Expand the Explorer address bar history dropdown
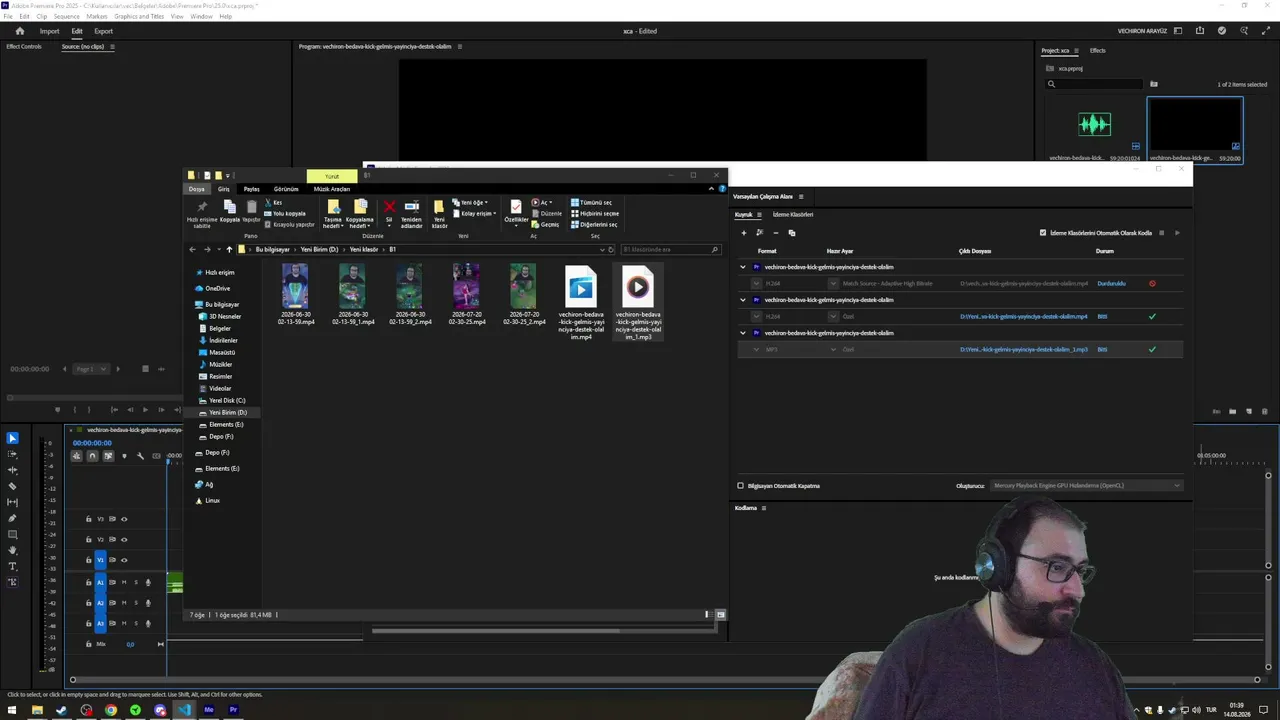Screen dimensions: 1280x720 pos(601,249)
